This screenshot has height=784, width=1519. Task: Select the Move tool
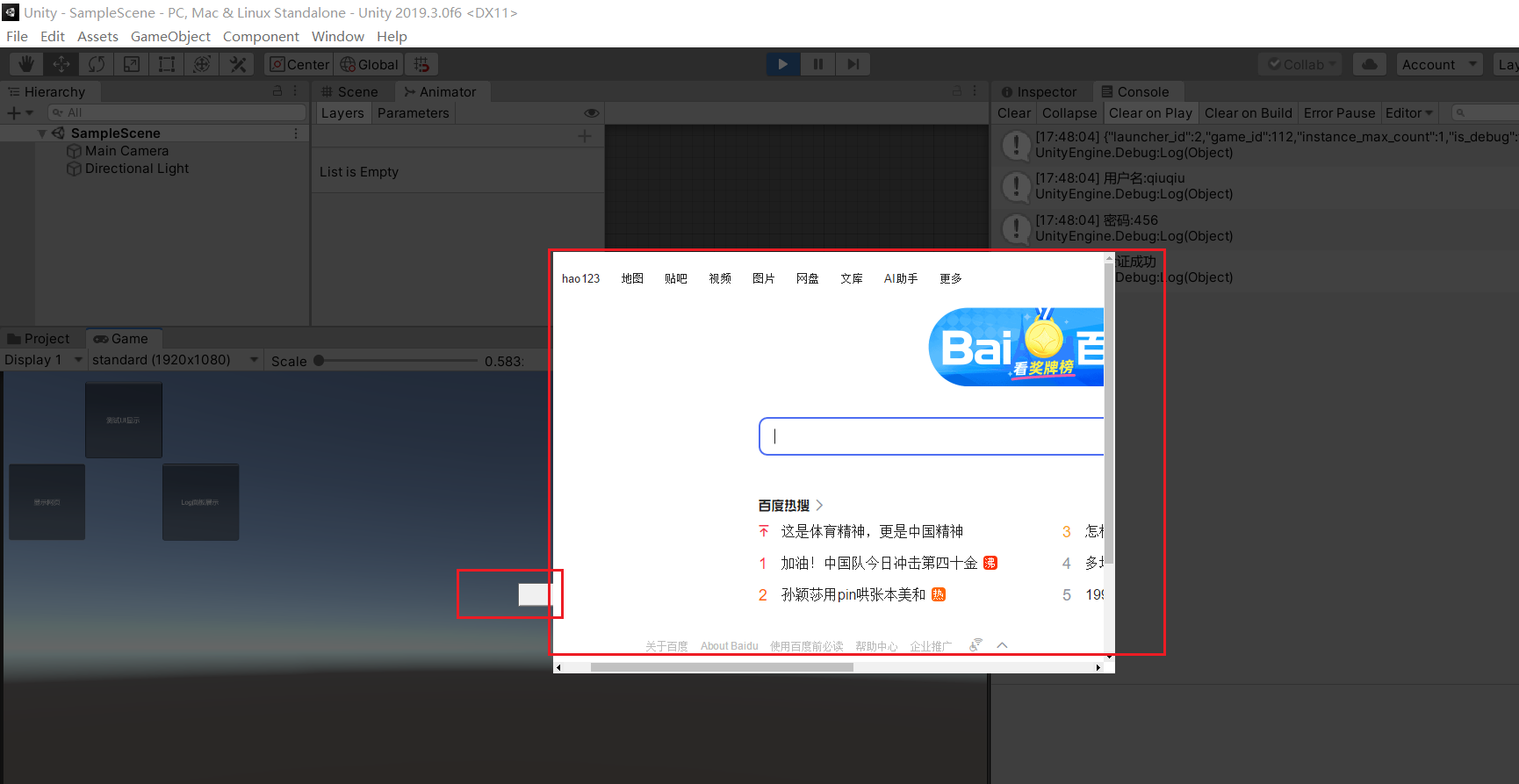pos(61,64)
